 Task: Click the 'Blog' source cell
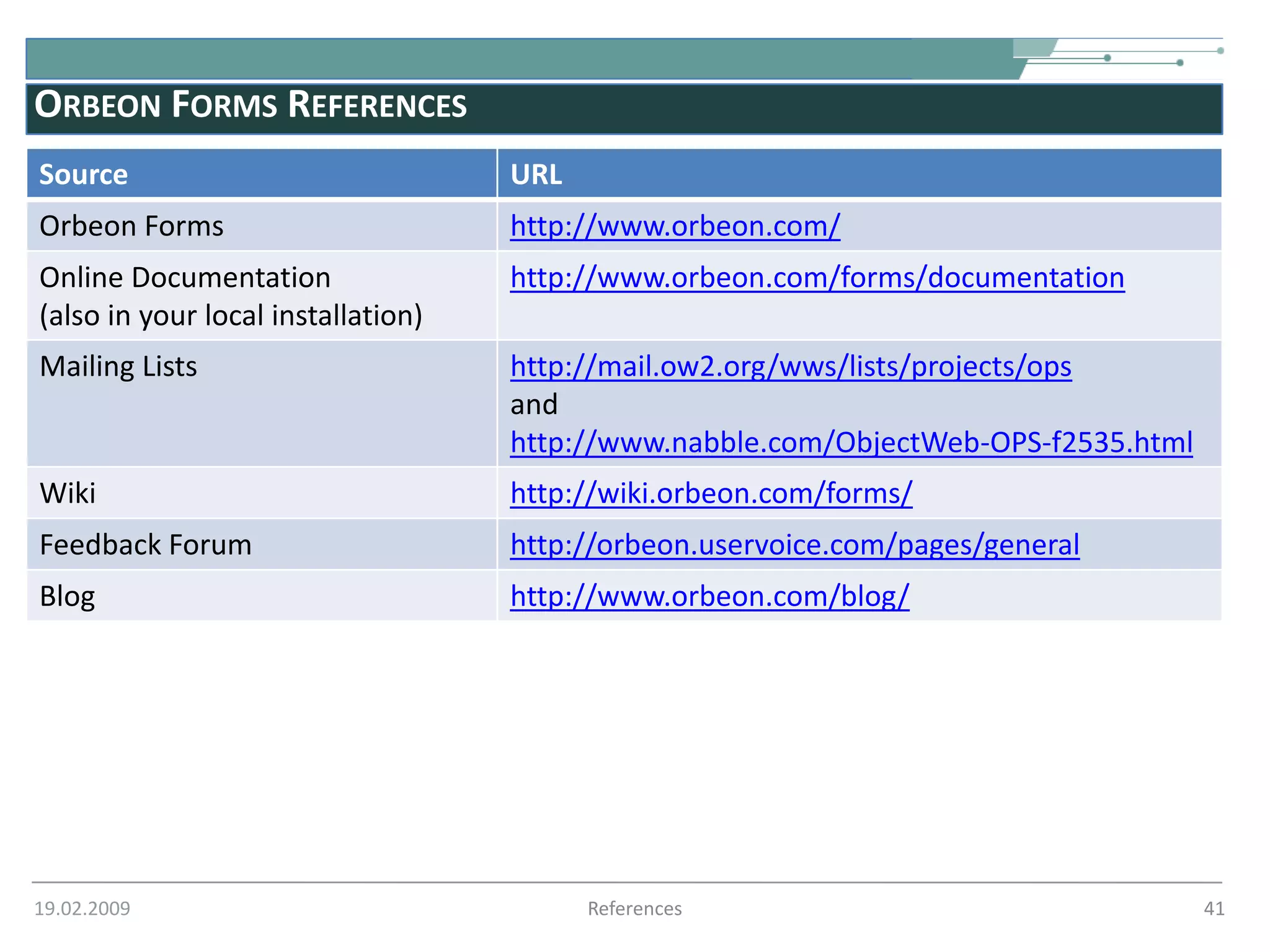262,596
